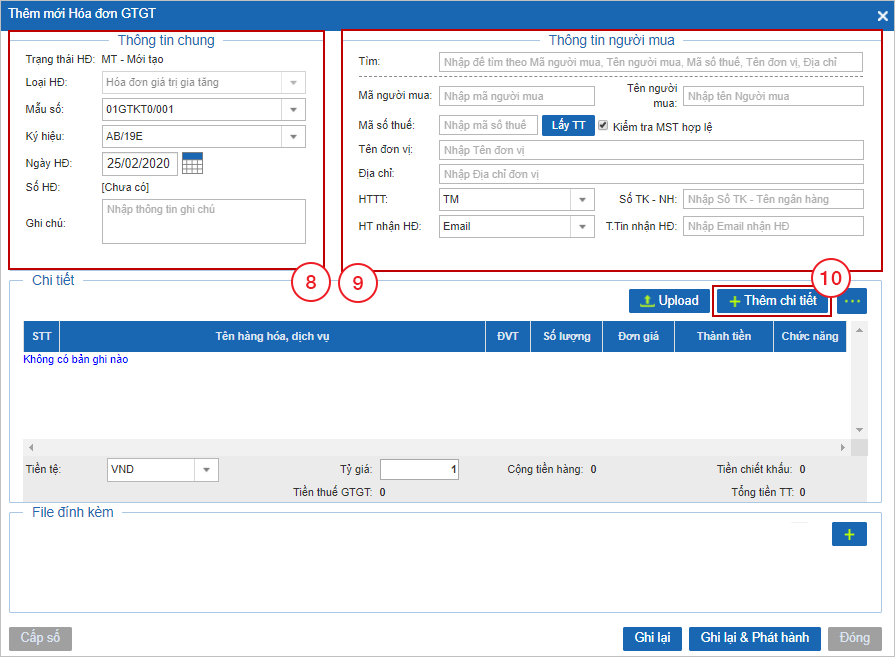The width and height of the screenshot is (895, 657).
Task: Click the green plus attach file button
Action: [849, 534]
